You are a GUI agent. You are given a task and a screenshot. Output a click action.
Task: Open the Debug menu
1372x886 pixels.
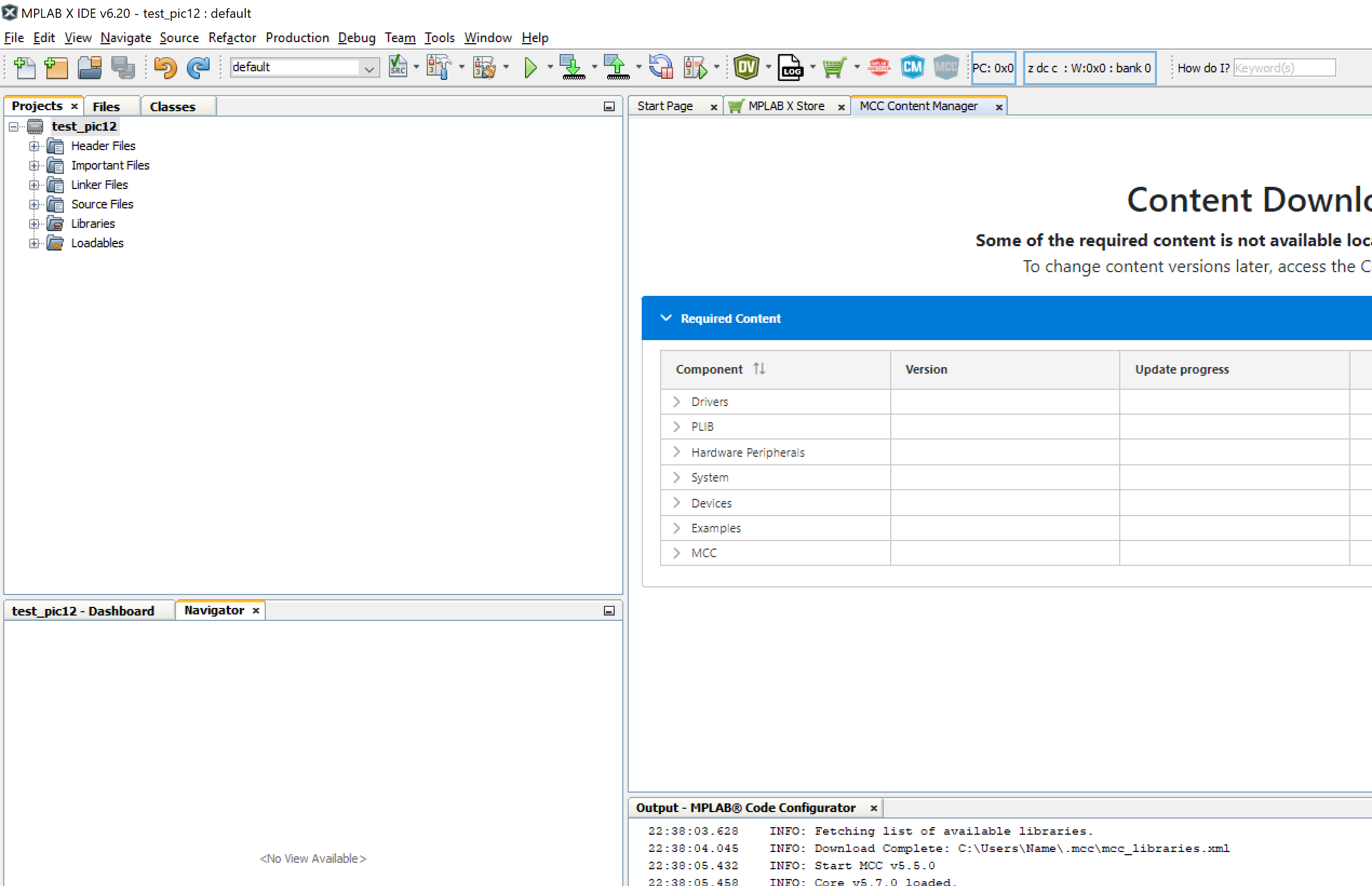coord(357,38)
